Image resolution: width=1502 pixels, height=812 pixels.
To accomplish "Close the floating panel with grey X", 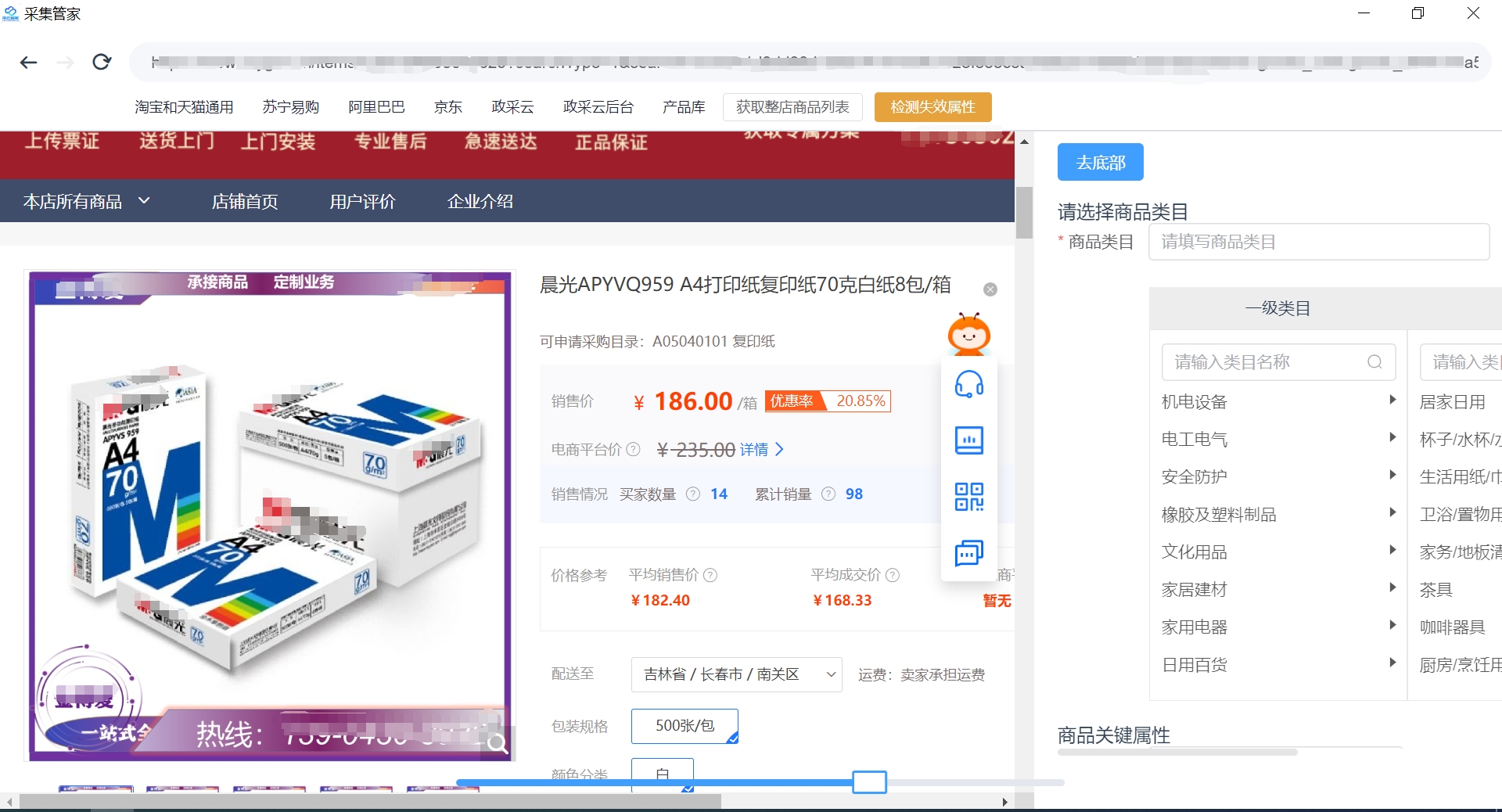I will coord(990,289).
